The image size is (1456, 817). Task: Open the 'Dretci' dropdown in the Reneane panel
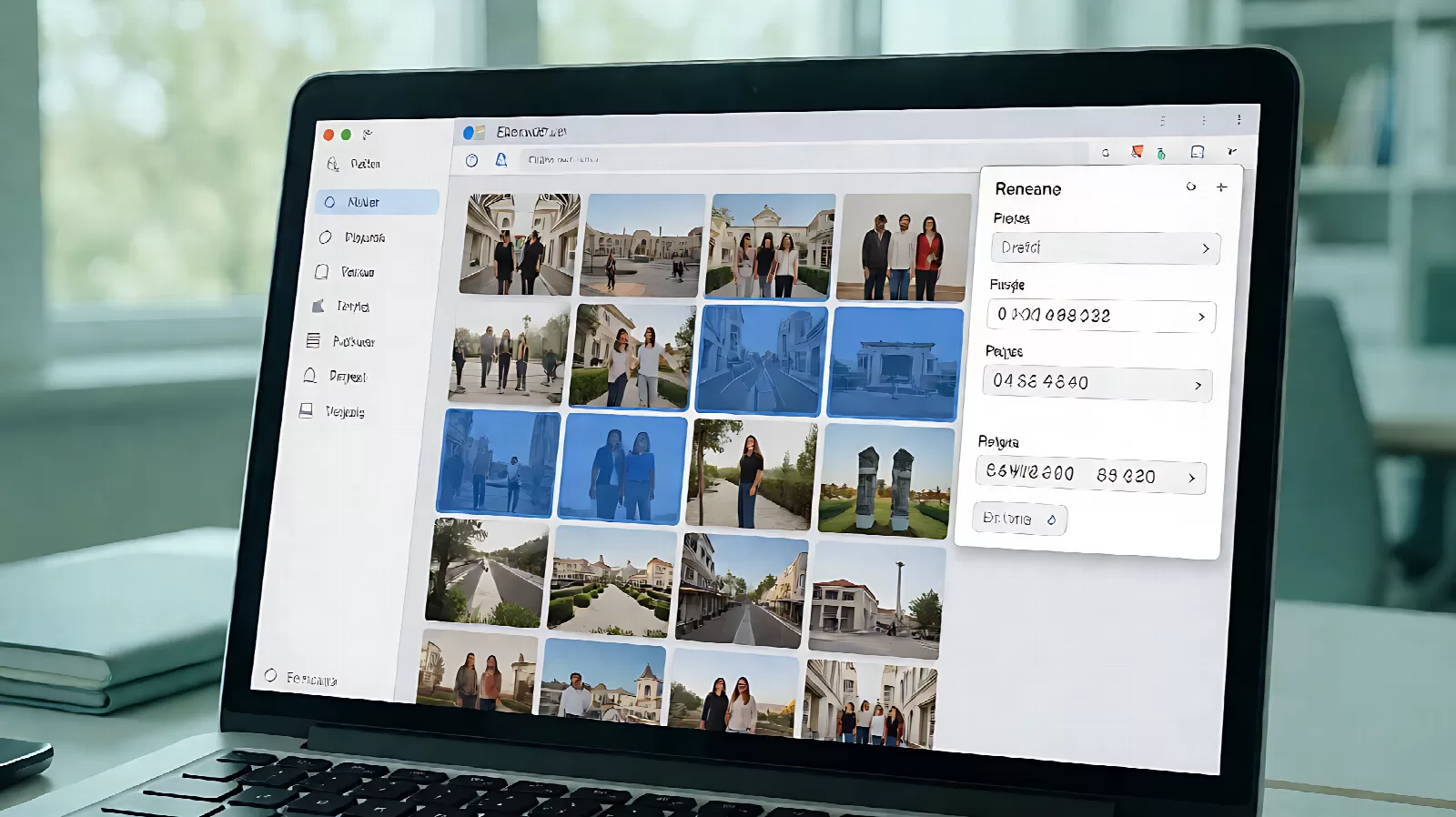(1105, 247)
